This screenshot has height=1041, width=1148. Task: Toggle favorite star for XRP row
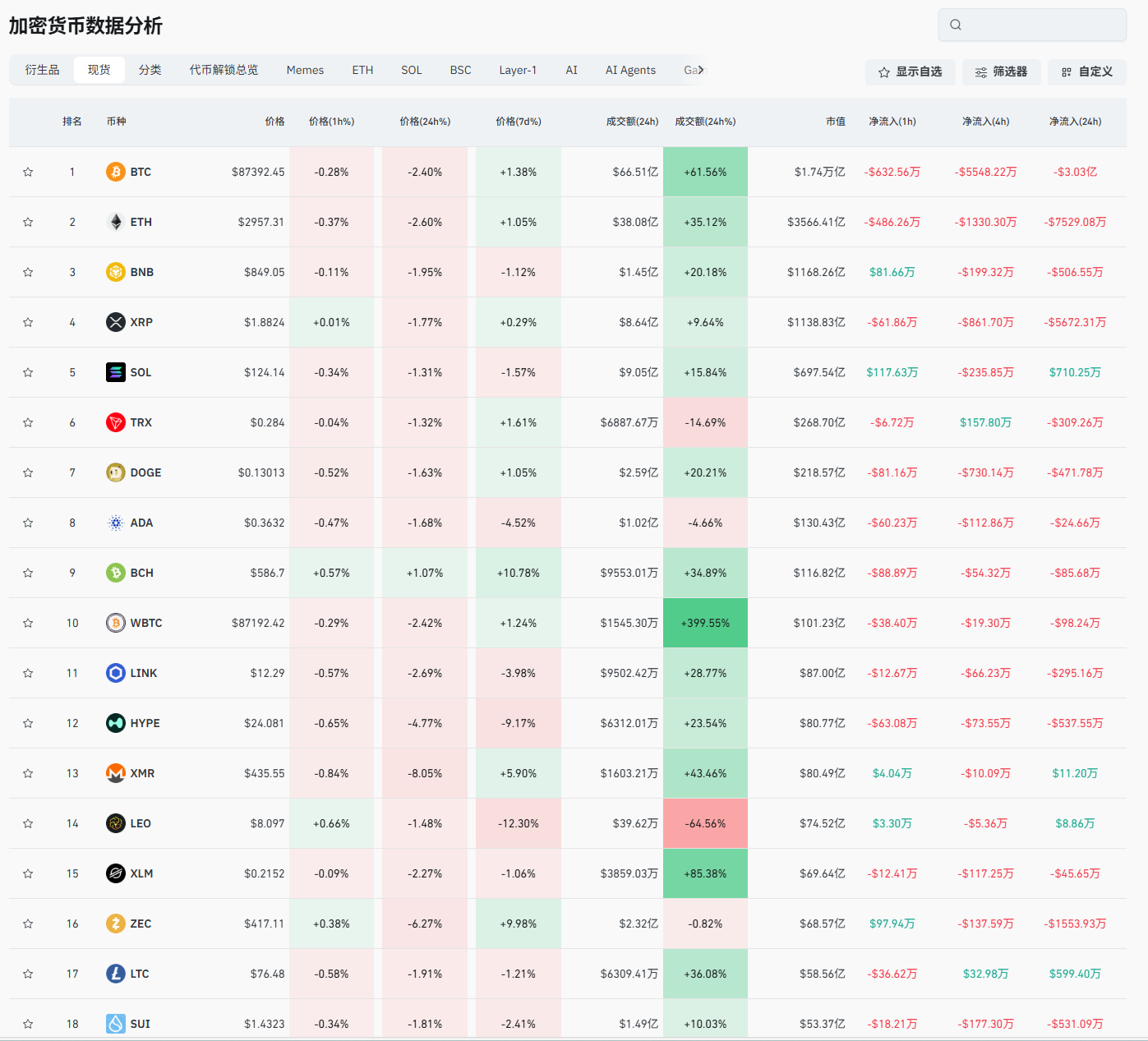point(28,322)
